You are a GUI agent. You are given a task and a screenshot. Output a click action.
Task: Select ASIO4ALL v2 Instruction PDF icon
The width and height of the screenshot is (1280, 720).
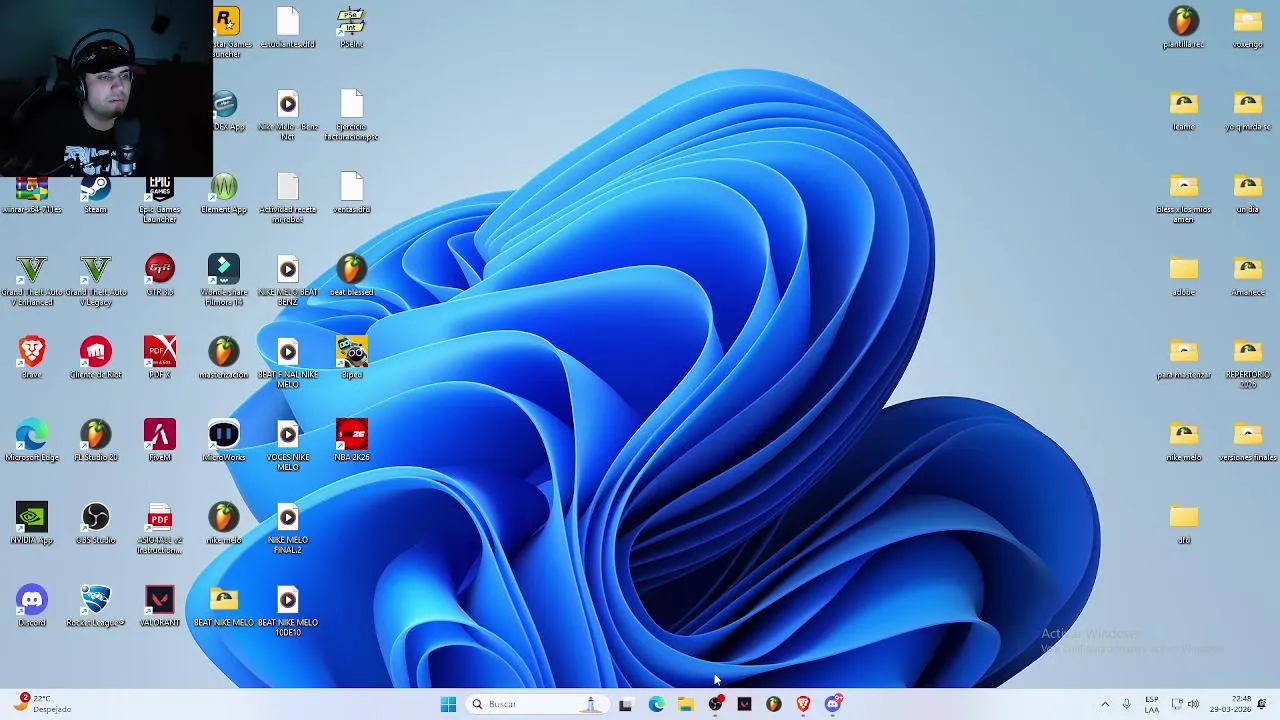click(160, 528)
